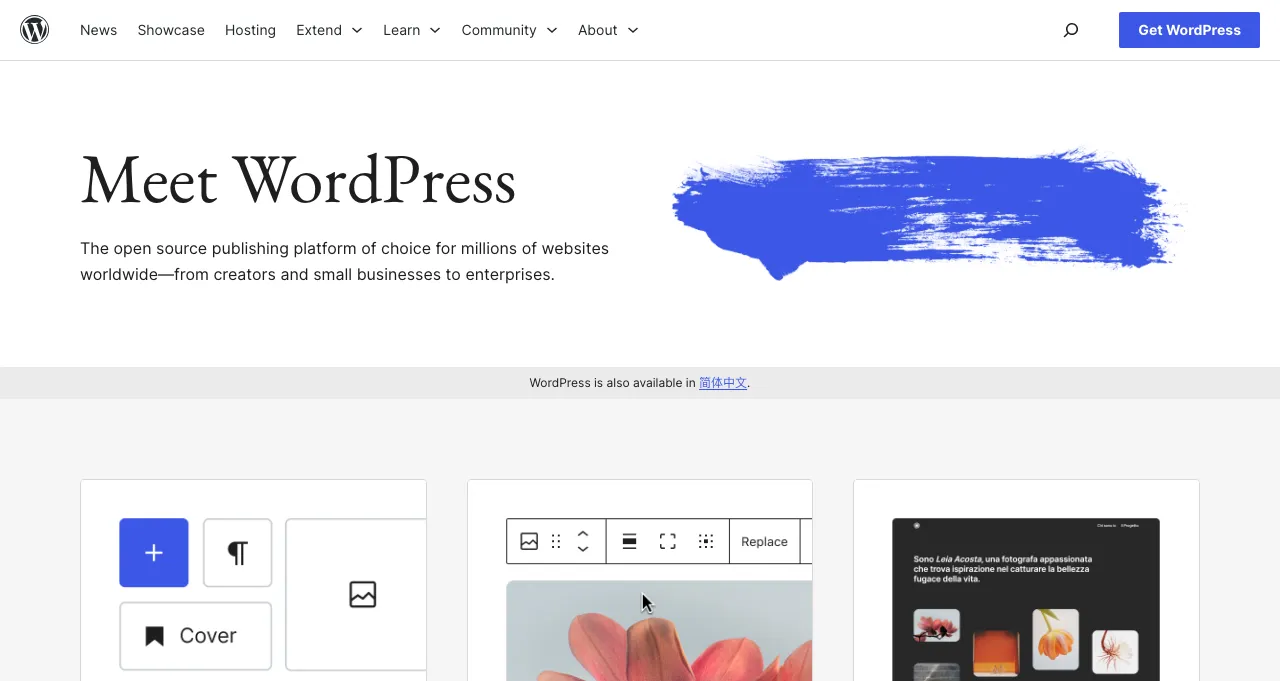Click 'WordPress is also available in' text
1280x681 pixels.
612,383
